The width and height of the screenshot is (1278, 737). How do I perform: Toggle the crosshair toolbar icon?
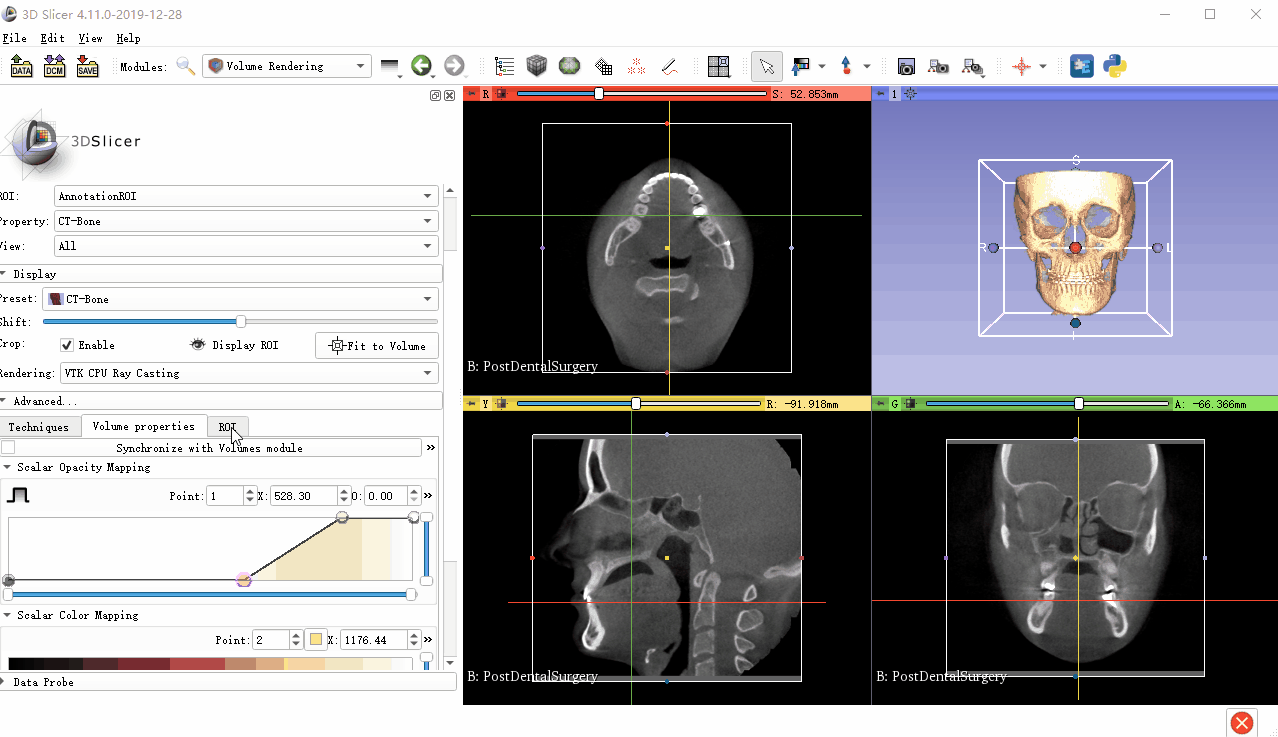tap(1021, 67)
